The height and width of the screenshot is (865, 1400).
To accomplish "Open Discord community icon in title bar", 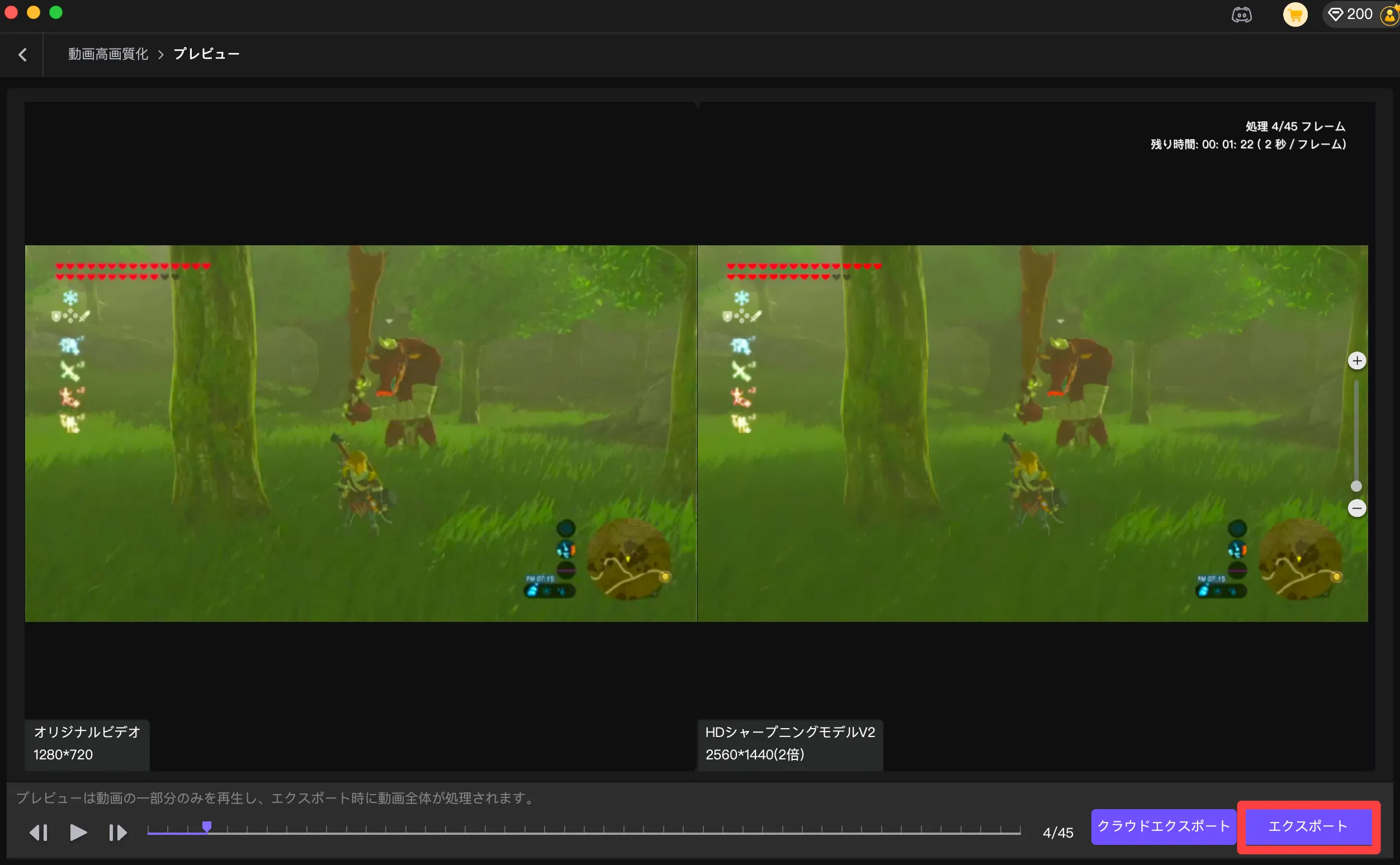I will tap(1241, 15).
